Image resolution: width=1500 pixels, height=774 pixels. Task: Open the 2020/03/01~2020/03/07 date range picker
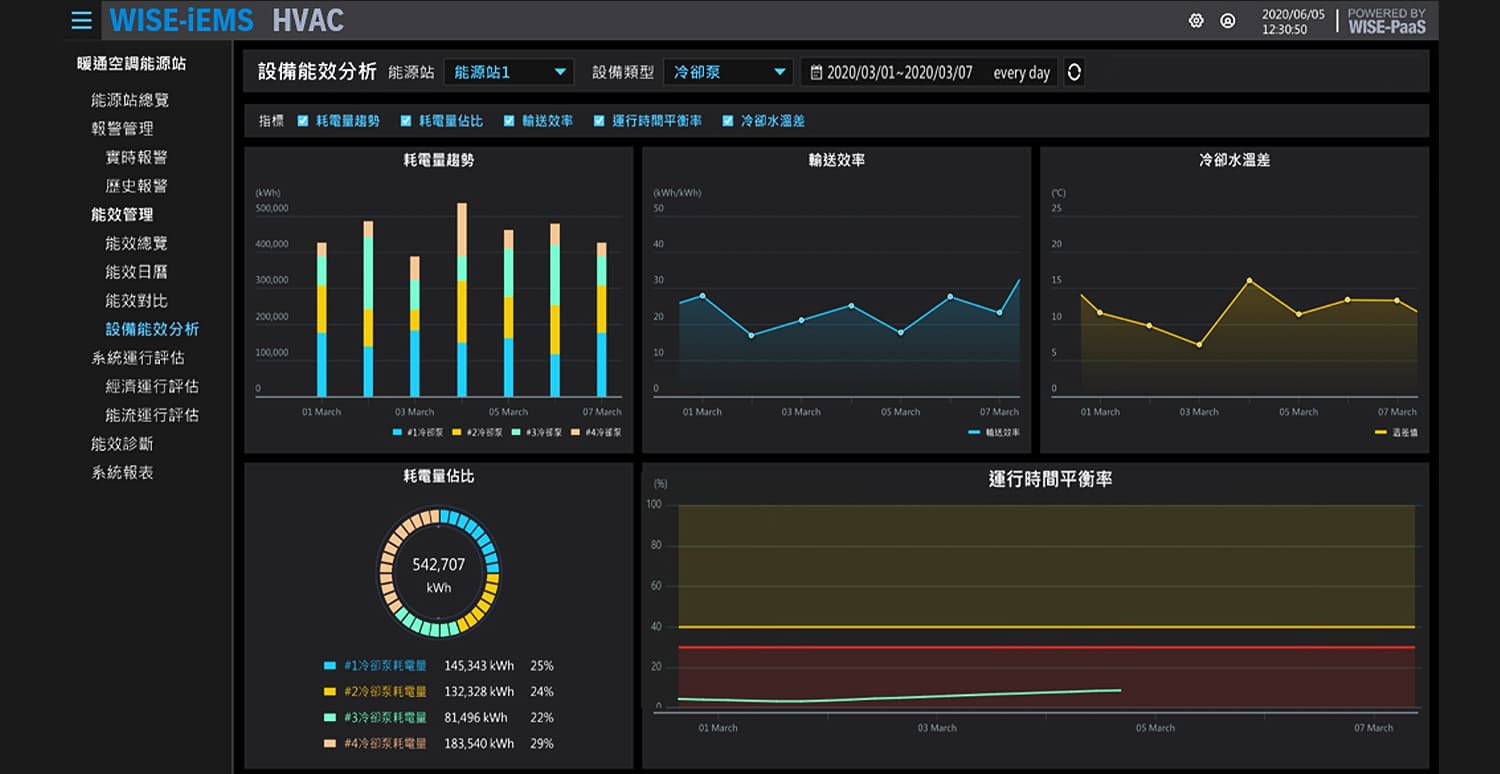(x=899, y=73)
